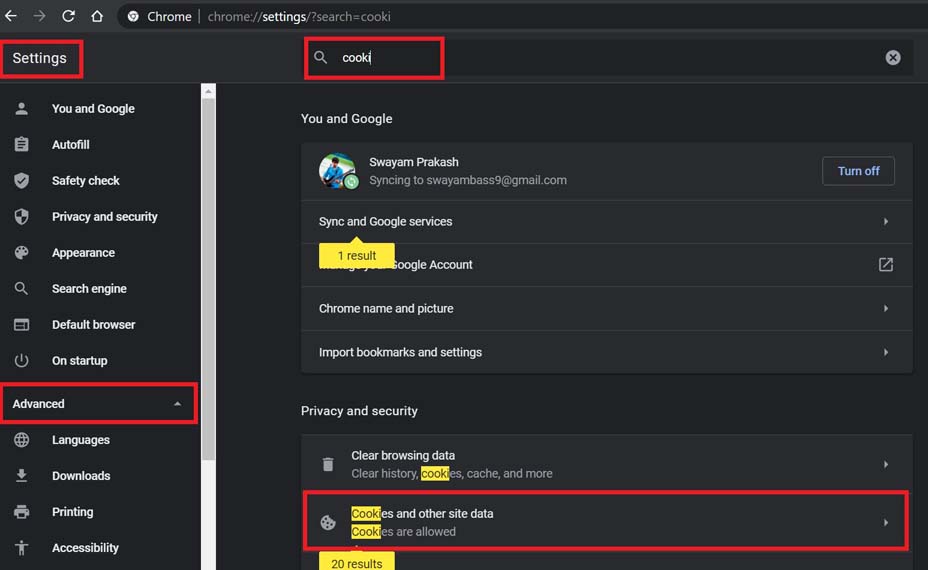Open Chrome name and picture row

(607, 308)
